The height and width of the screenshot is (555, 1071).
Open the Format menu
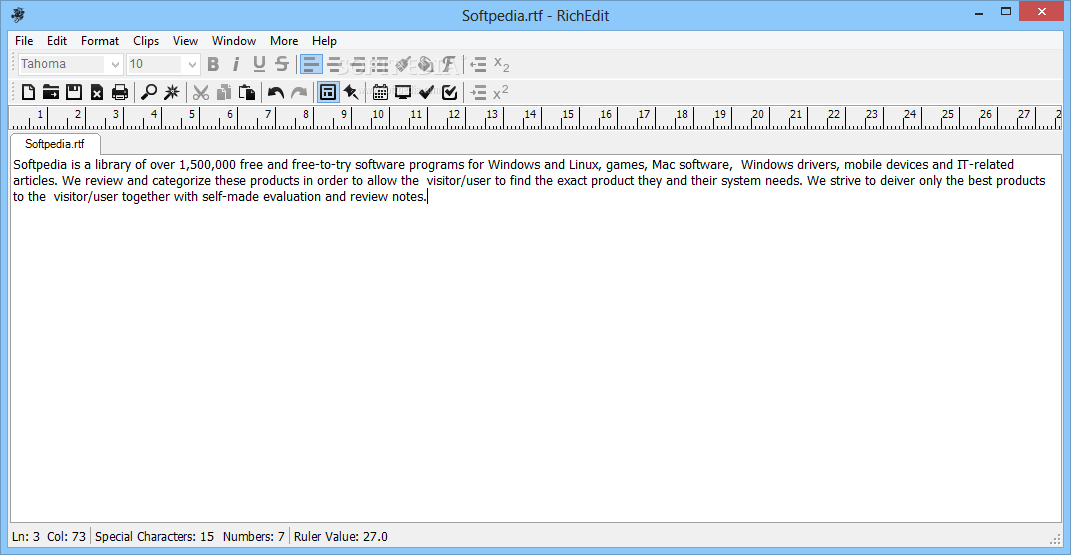pyautogui.click(x=100, y=41)
